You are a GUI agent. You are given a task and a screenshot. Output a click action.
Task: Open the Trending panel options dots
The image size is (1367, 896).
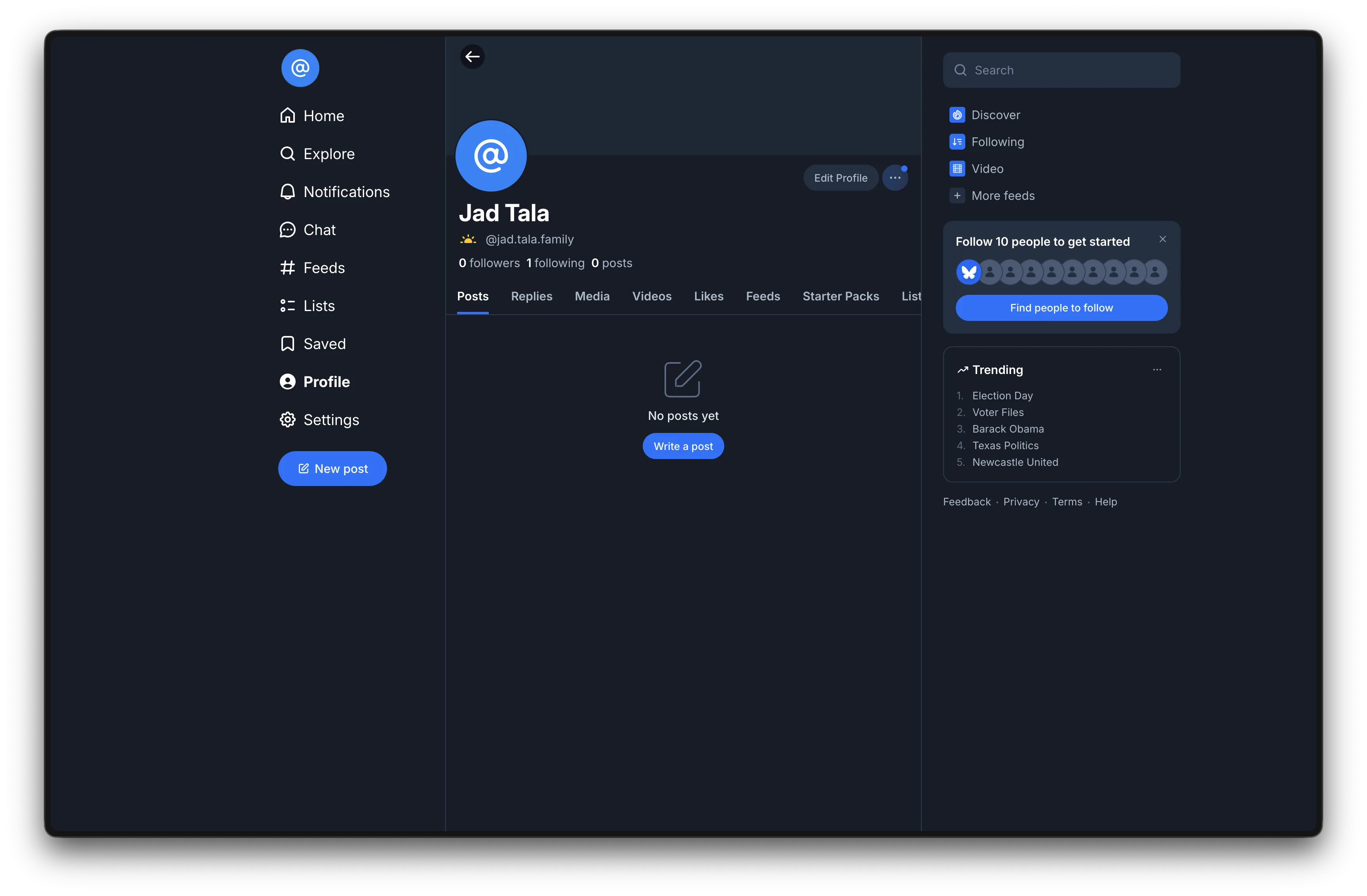[1157, 370]
